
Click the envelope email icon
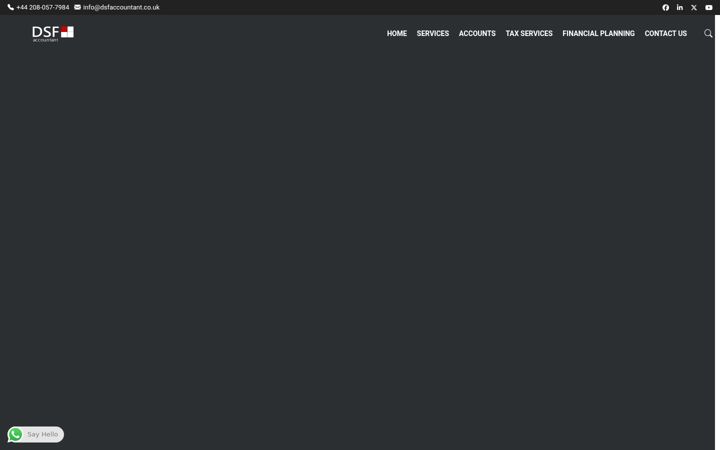[77, 7]
